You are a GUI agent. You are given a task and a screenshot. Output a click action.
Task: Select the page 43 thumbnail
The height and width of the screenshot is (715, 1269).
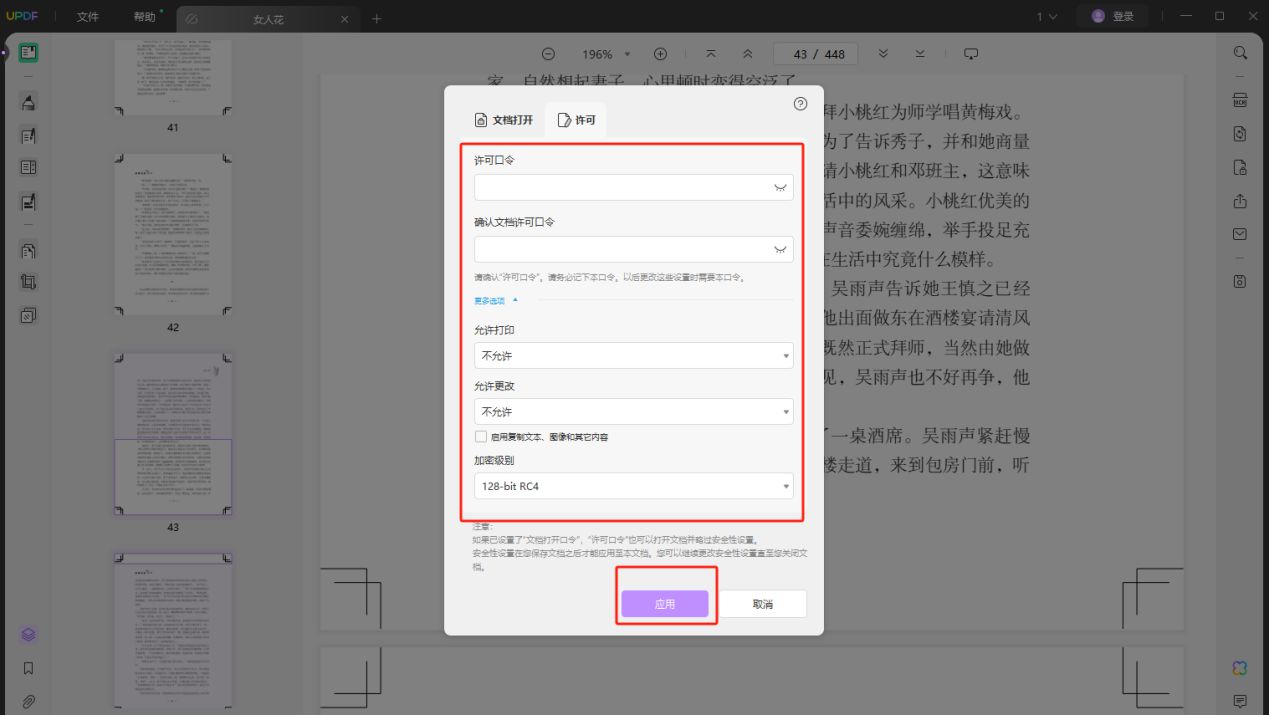click(x=173, y=433)
